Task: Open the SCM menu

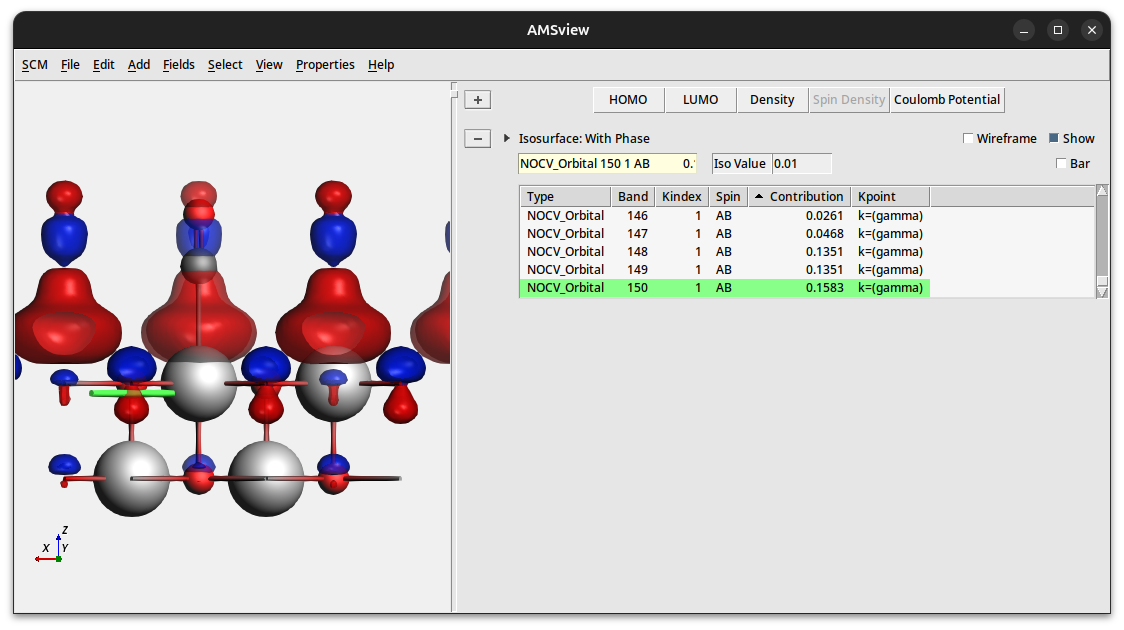Action: coord(34,64)
